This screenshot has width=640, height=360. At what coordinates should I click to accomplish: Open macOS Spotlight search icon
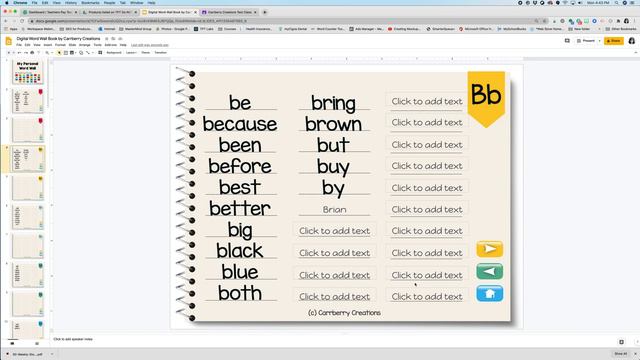(616, 2)
